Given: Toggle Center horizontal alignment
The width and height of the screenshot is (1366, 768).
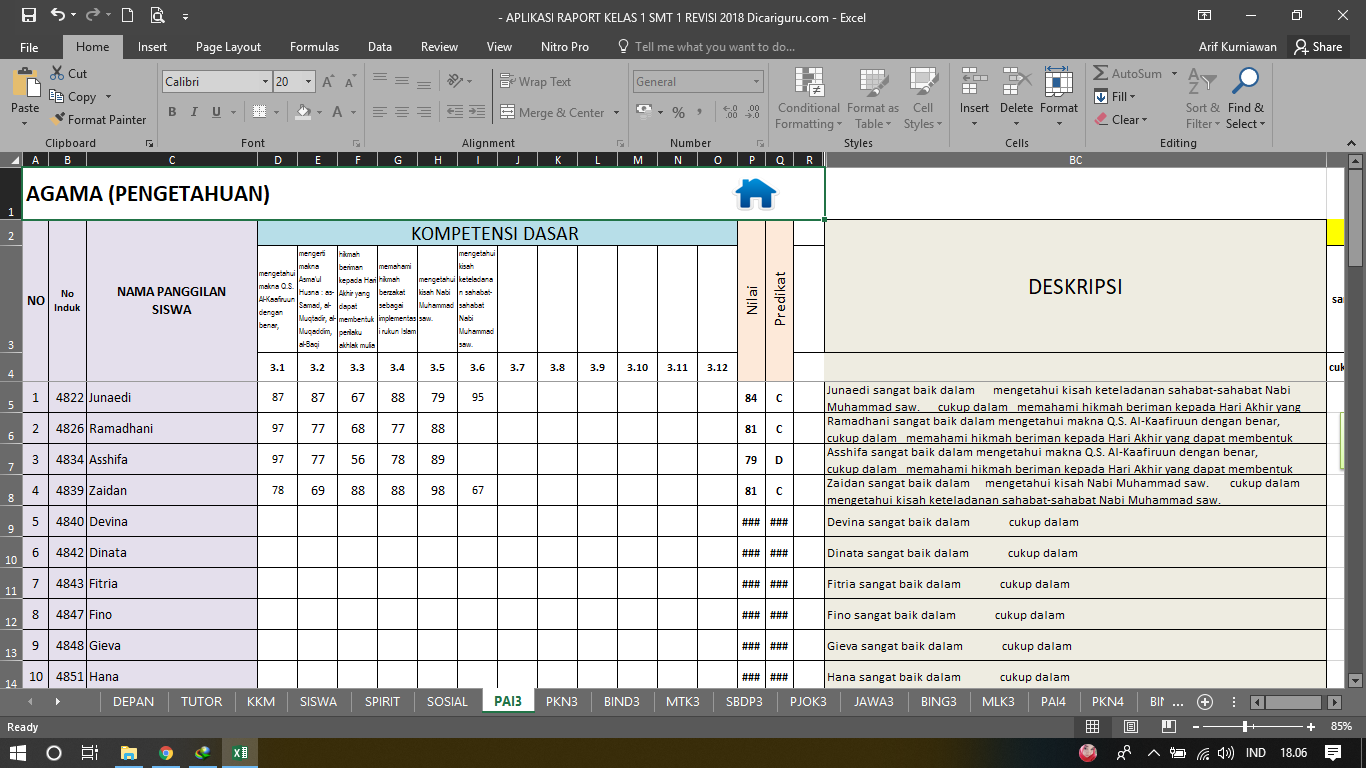Looking at the screenshot, I should point(402,112).
